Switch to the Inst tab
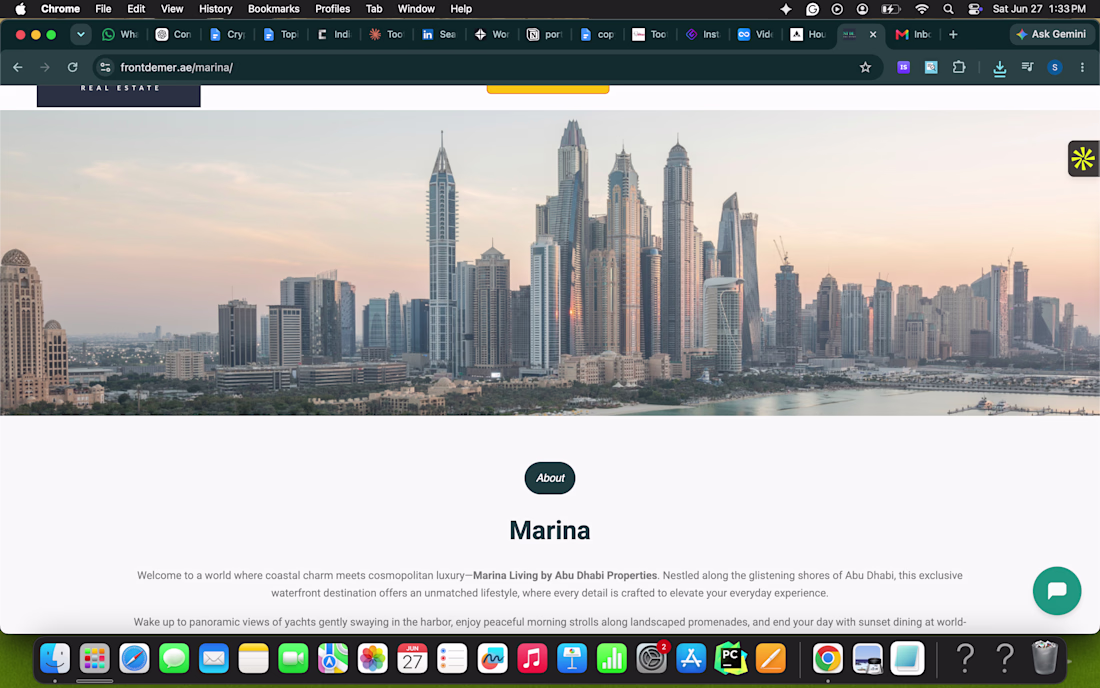The image size is (1100, 688). [x=703, y=34]
